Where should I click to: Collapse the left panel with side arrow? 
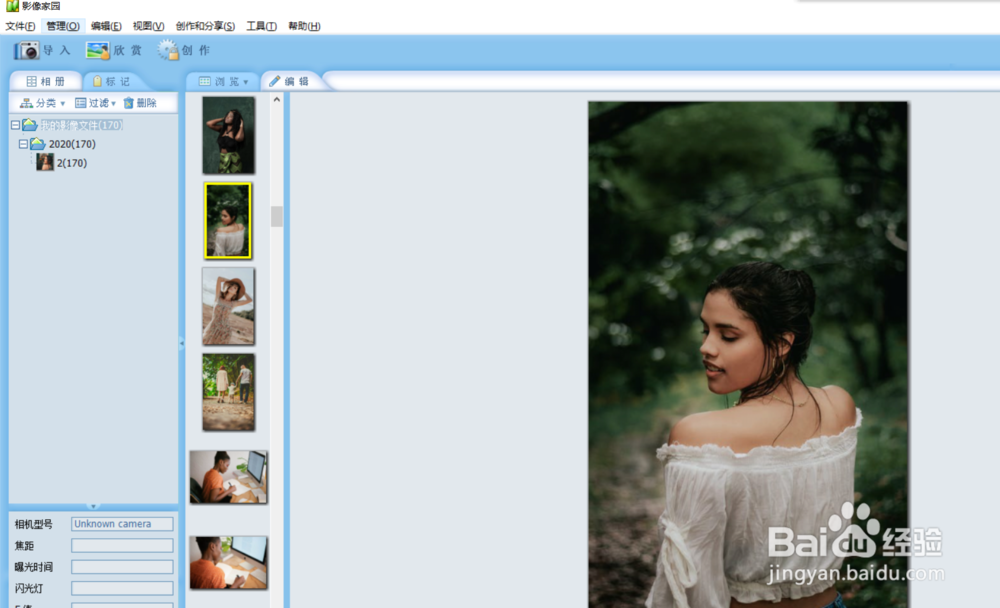point(182,343)
